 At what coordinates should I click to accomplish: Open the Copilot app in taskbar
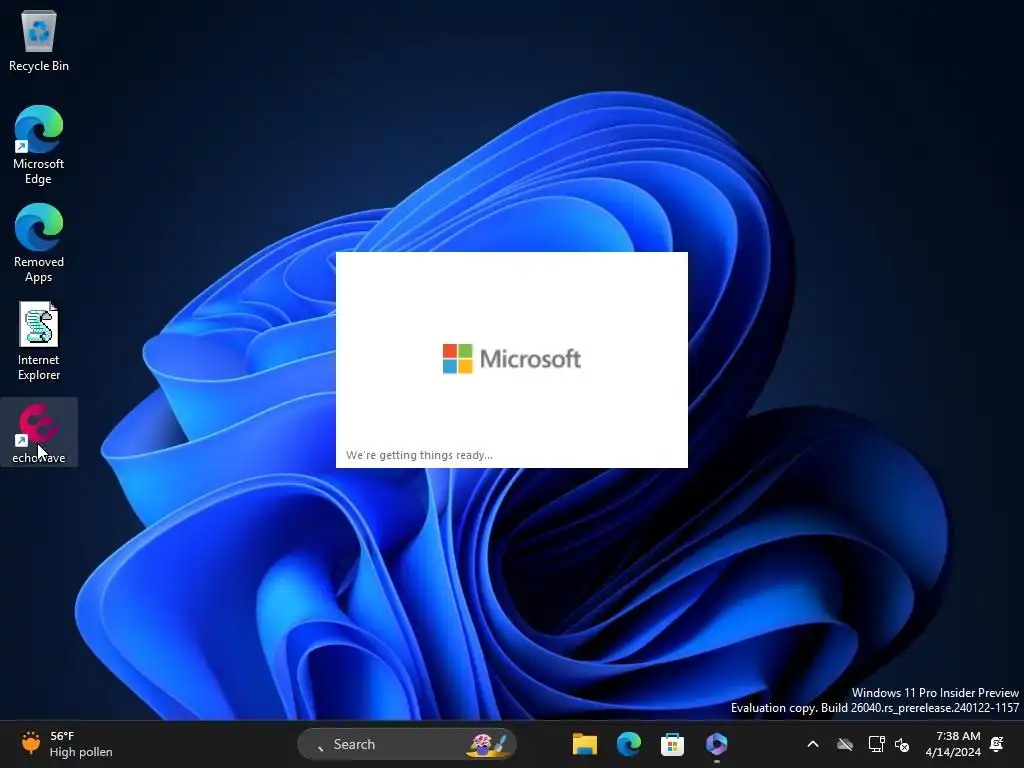tap(716, 744)
